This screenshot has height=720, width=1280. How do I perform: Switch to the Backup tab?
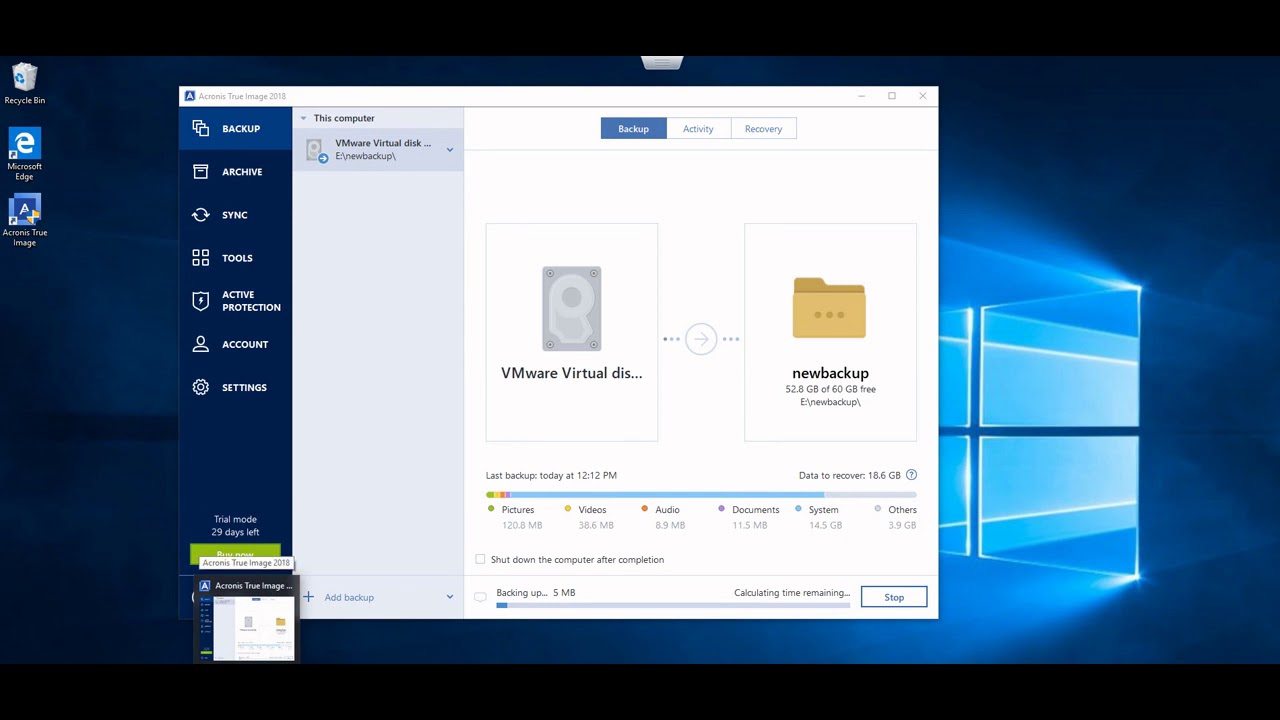point(634,129)
